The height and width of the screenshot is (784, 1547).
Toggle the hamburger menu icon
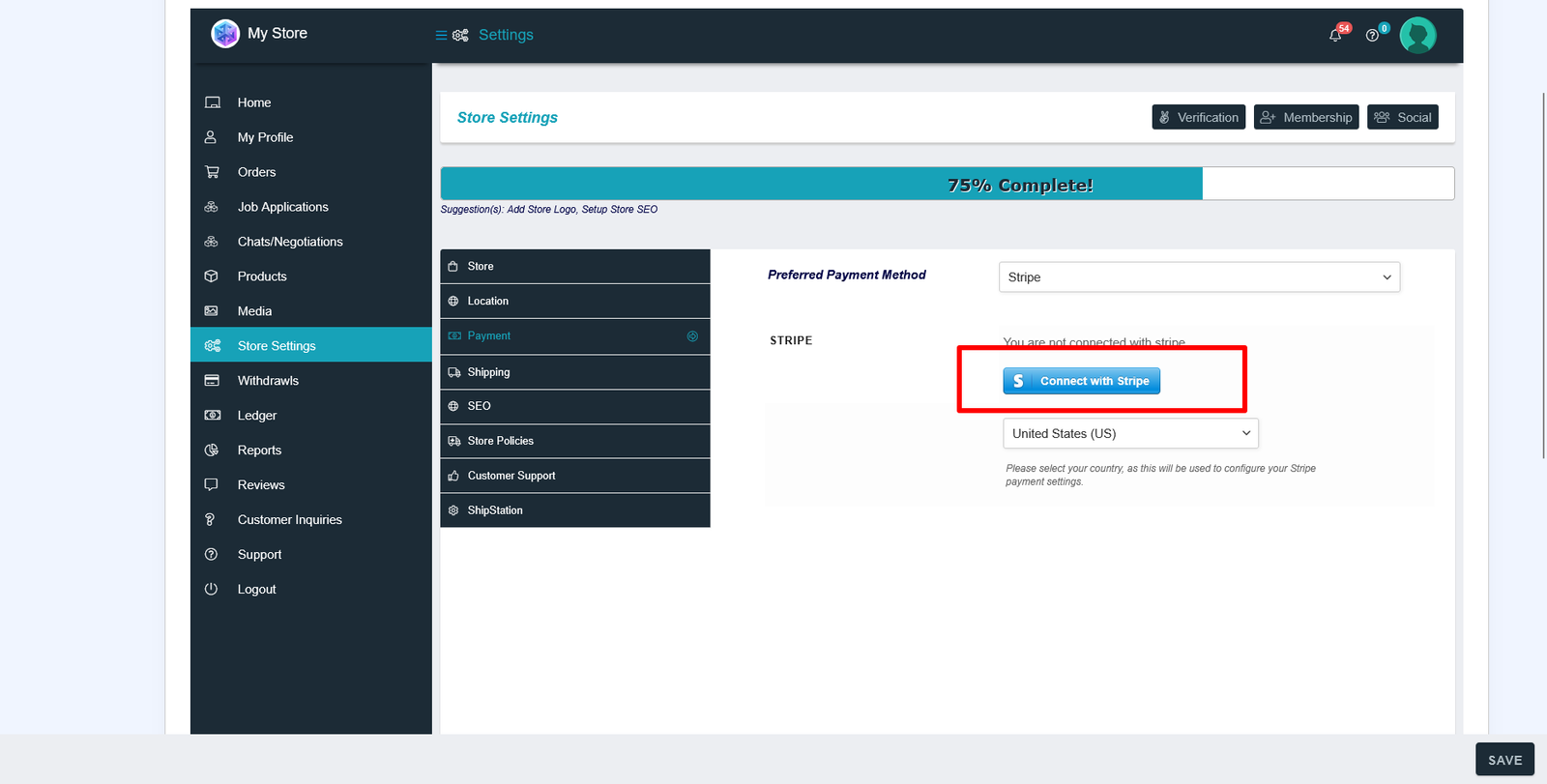coord(441,36)
